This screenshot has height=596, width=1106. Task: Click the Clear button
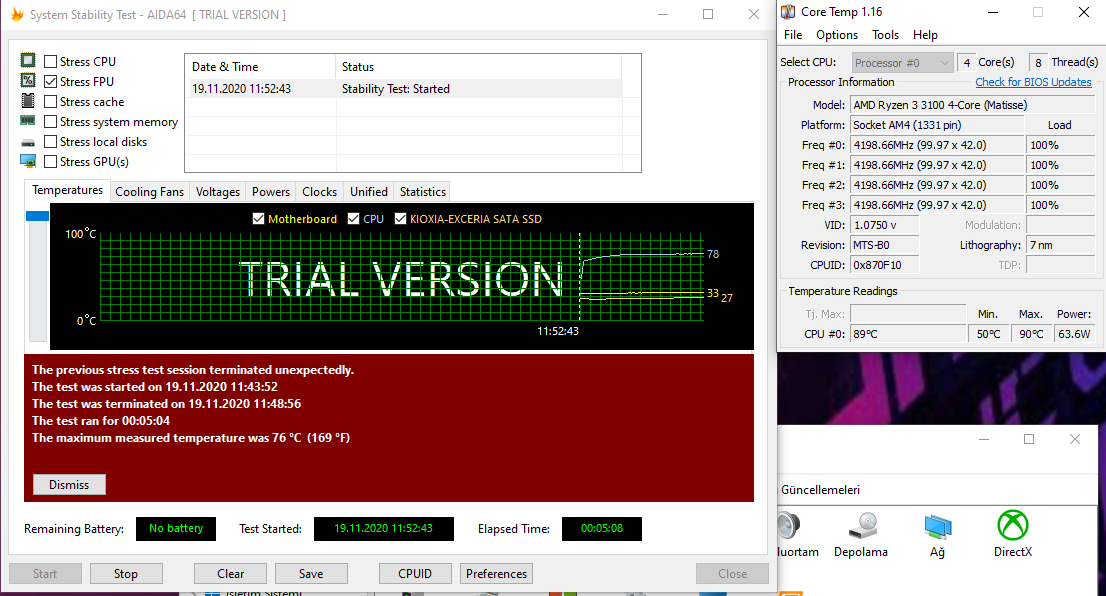[231, 573]
